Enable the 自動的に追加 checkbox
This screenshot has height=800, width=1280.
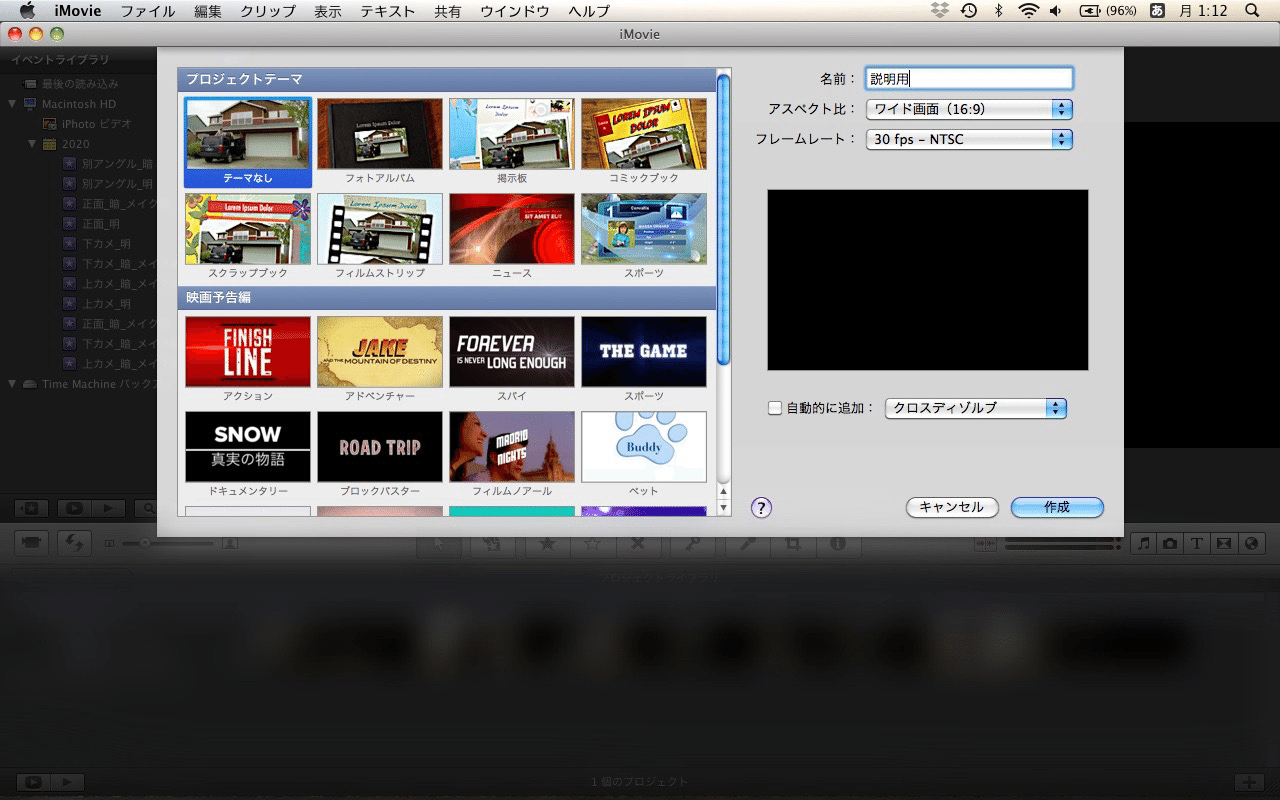point(774,408)
